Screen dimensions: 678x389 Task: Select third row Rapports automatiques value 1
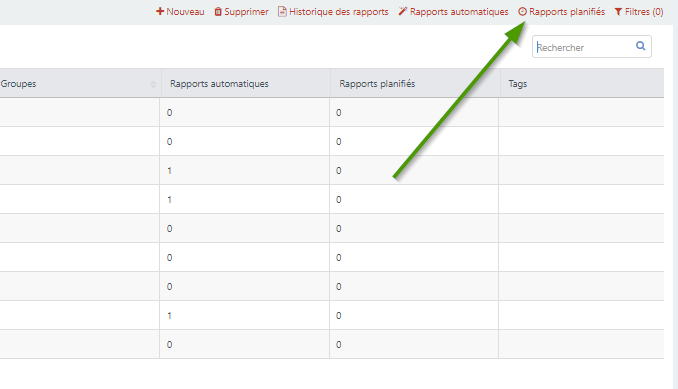tap(170, 171)
